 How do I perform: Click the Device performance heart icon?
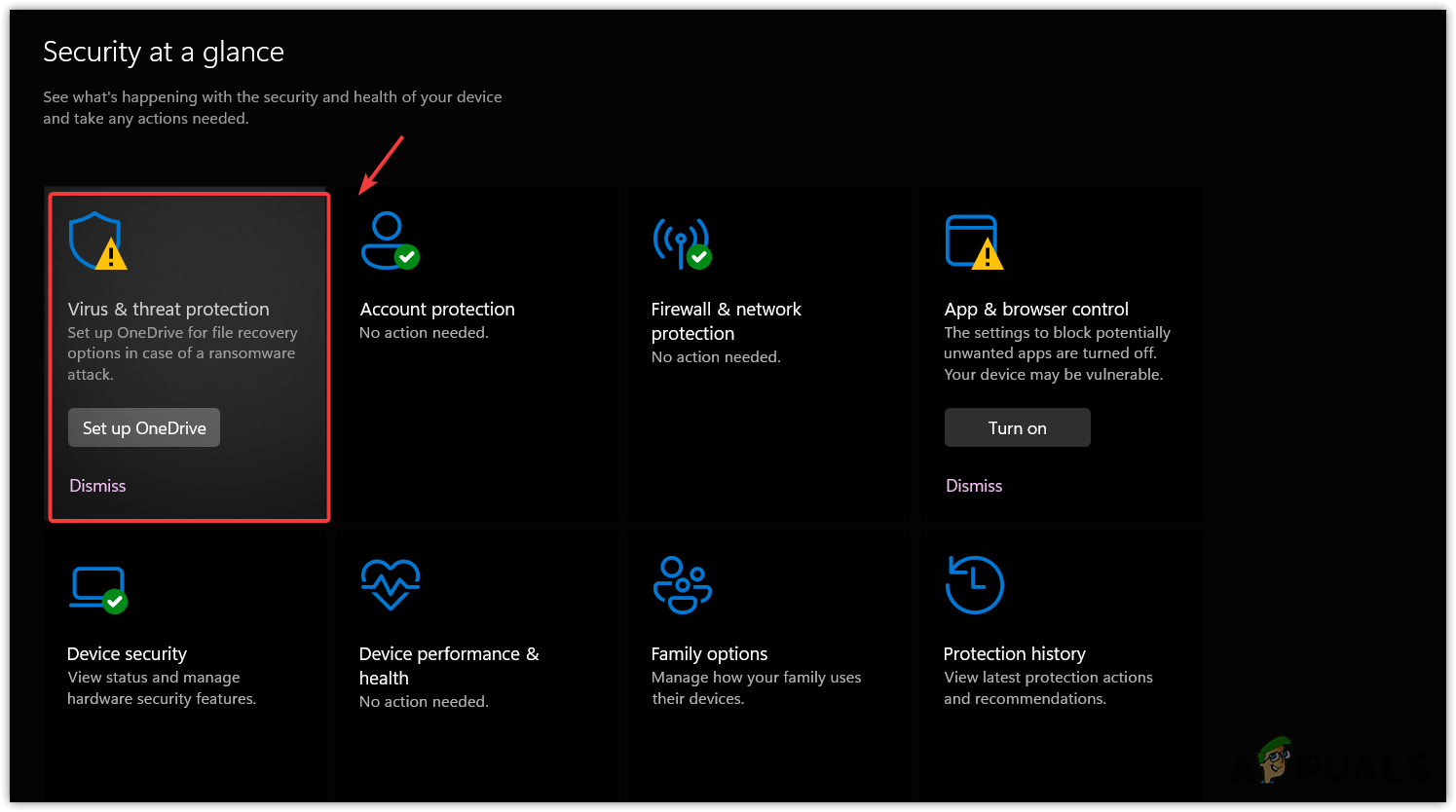(x=390, y=584)
